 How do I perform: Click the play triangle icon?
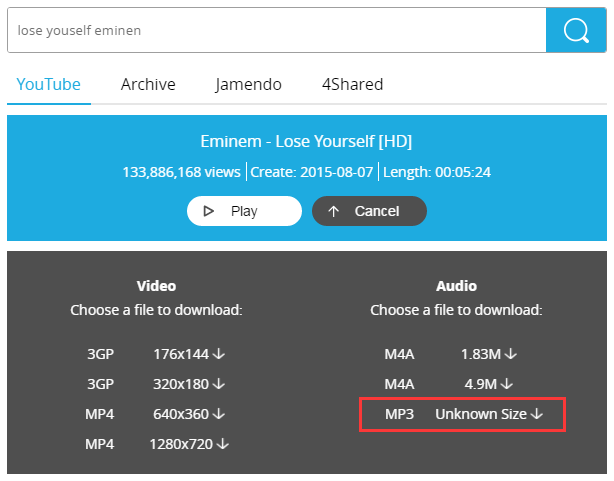tap(208, 211)
